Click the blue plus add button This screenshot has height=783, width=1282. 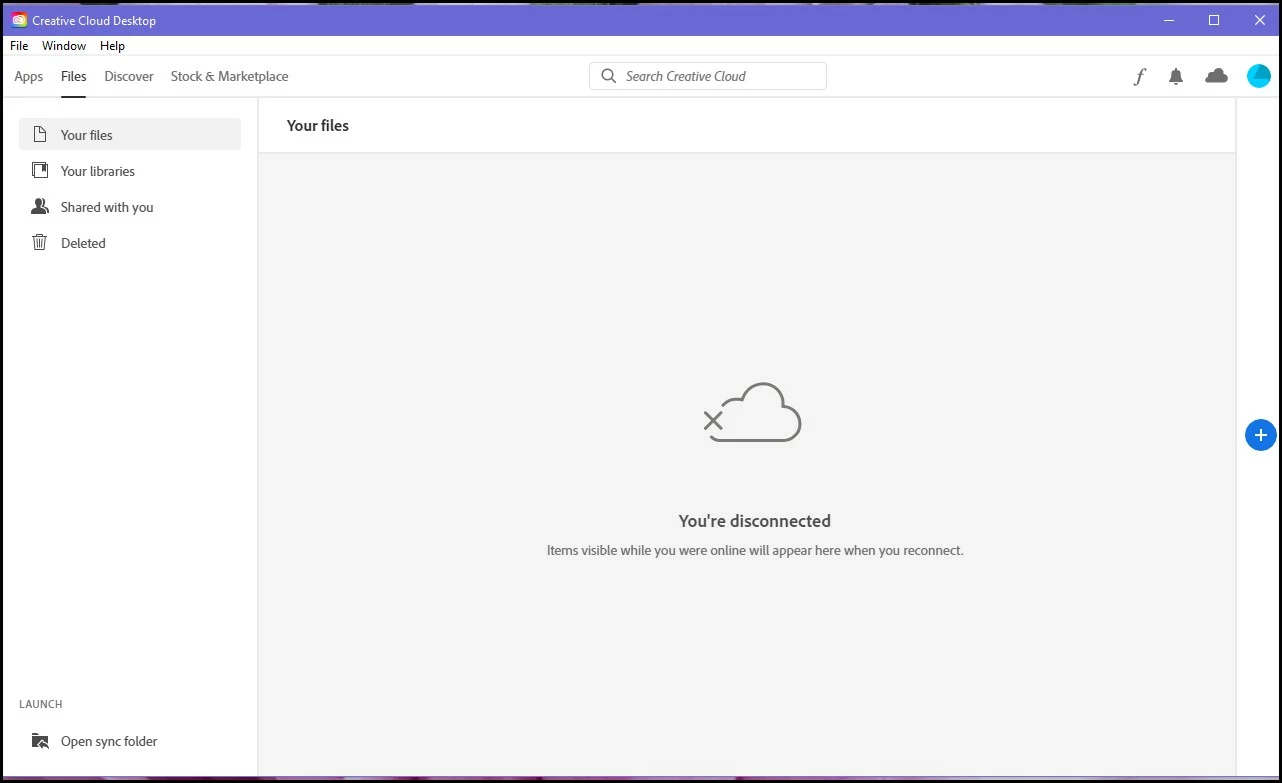1260,435
